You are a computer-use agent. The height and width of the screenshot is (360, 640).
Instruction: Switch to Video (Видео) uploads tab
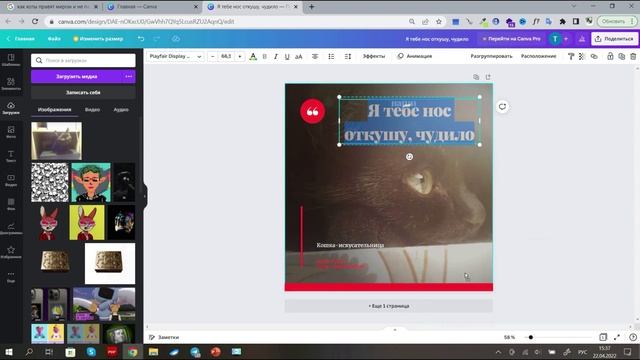(92, 109)
